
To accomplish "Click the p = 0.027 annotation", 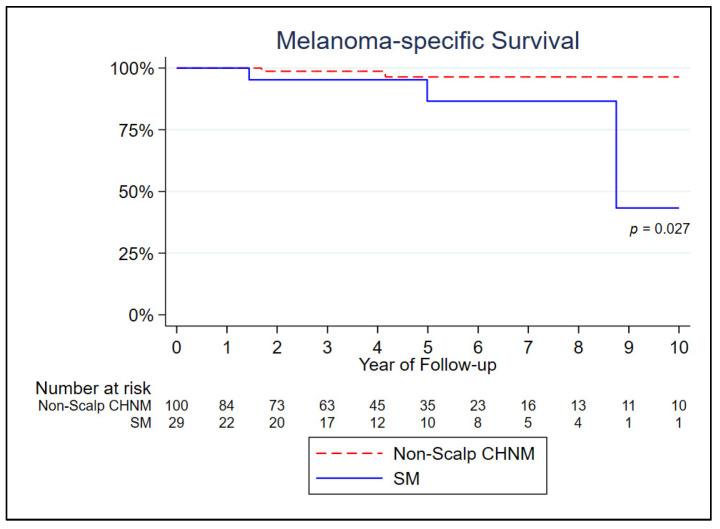I will [659, 229].
